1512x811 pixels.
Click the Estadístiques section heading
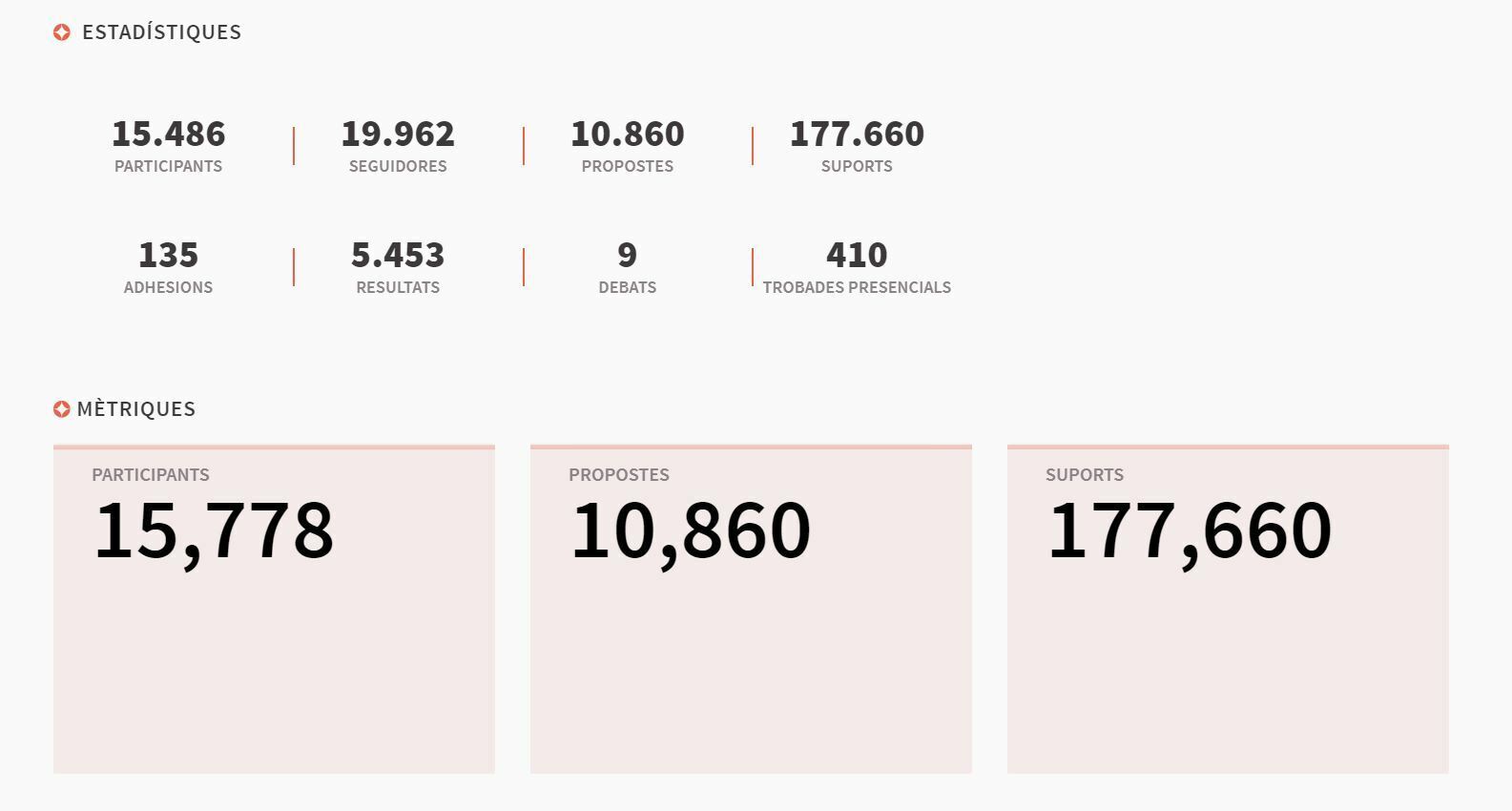coord(161,32)
